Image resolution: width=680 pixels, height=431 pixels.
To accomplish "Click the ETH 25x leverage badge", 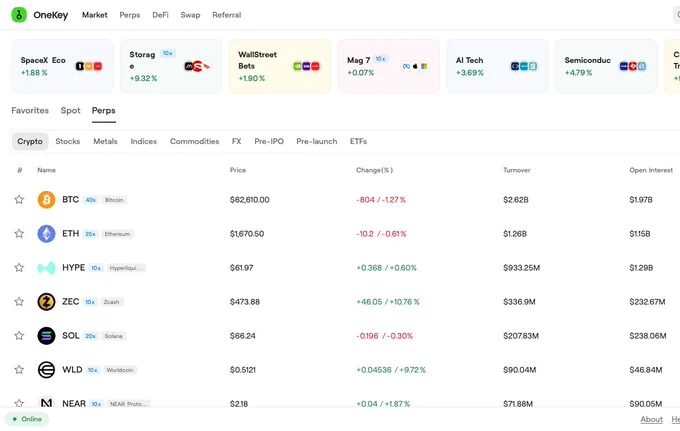I will tap(90, 234).
